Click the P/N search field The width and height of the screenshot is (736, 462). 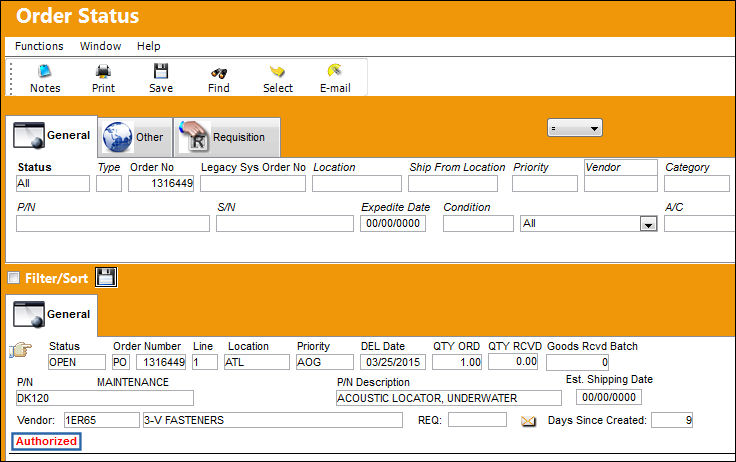[113, 223]
